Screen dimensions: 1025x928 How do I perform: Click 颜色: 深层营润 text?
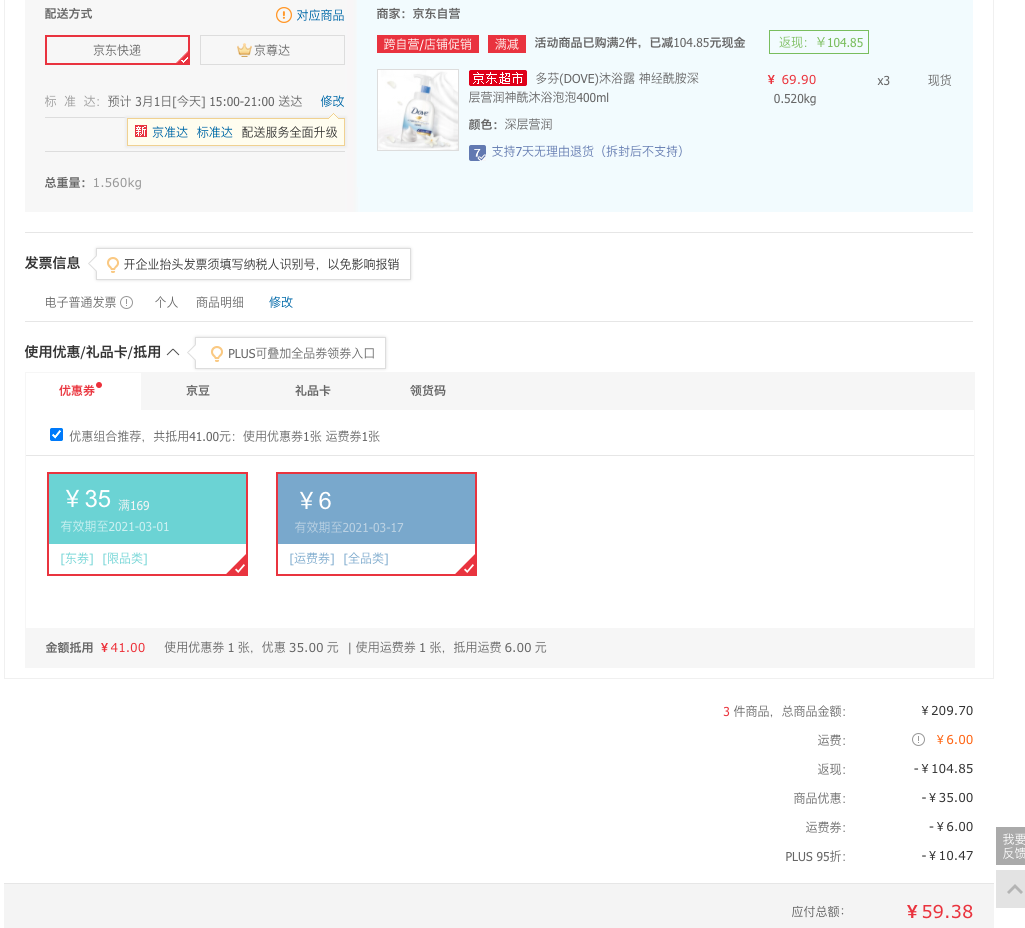click(511, 124)
